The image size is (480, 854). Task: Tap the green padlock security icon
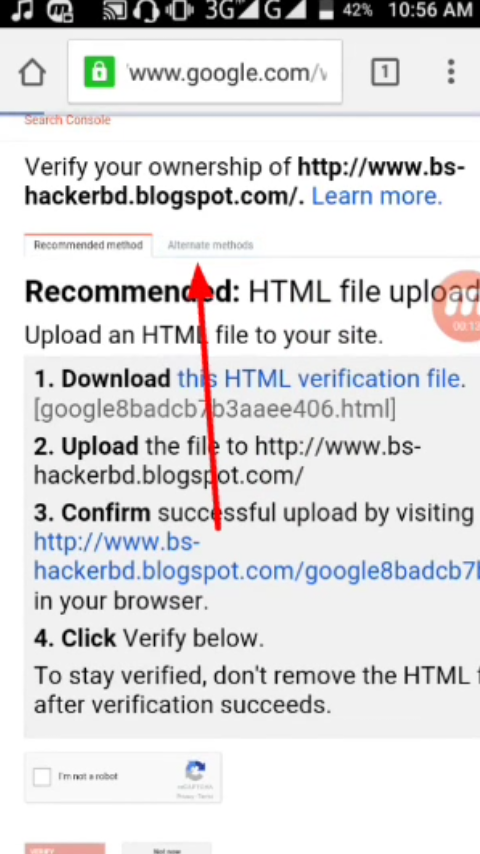click(99, 72)
